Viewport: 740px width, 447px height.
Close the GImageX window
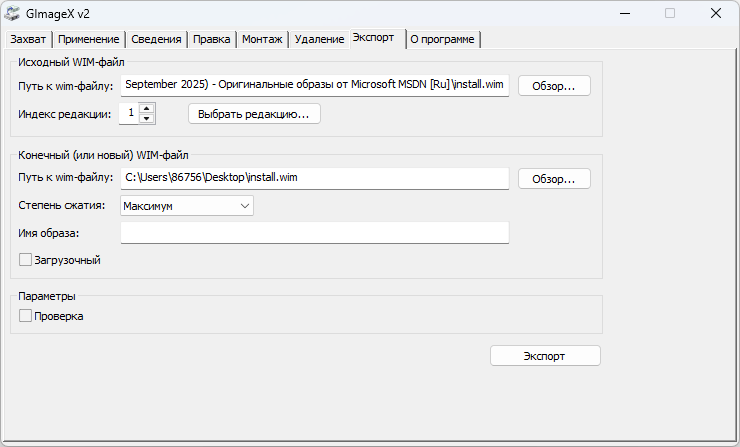click(716, 14)
